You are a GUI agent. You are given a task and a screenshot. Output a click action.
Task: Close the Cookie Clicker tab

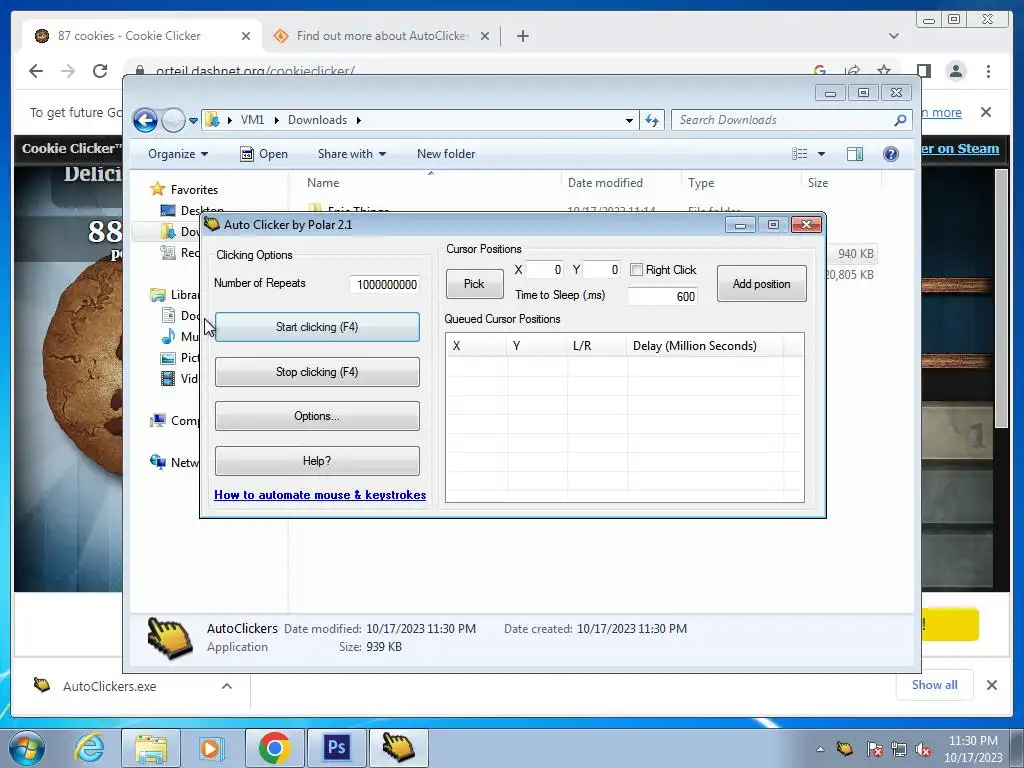(246, 36)
